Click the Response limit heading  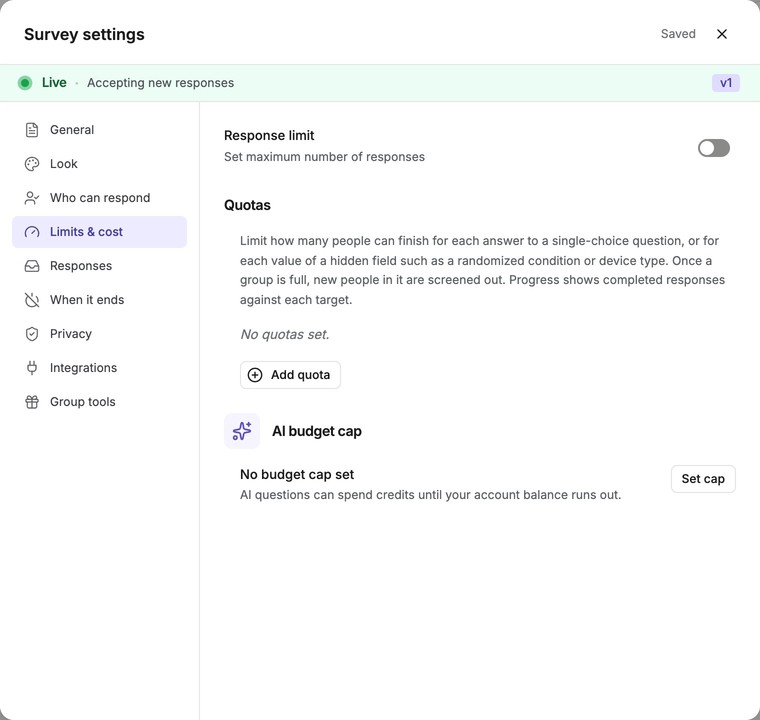[x=269, y=135]
